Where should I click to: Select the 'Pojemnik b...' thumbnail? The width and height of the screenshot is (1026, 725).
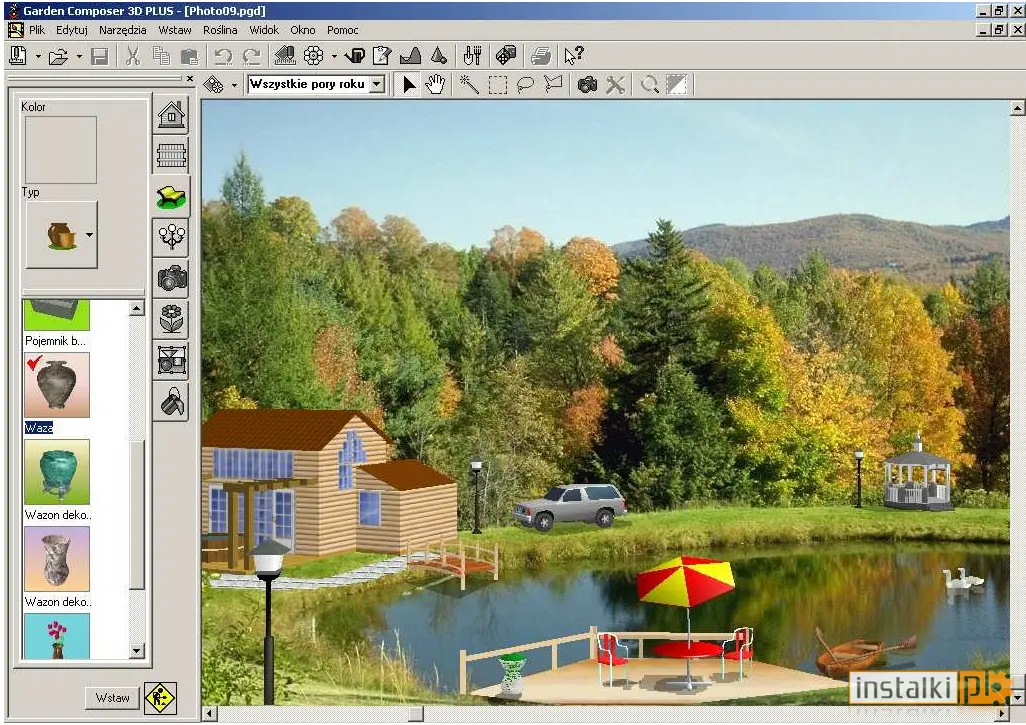(56, 315)
